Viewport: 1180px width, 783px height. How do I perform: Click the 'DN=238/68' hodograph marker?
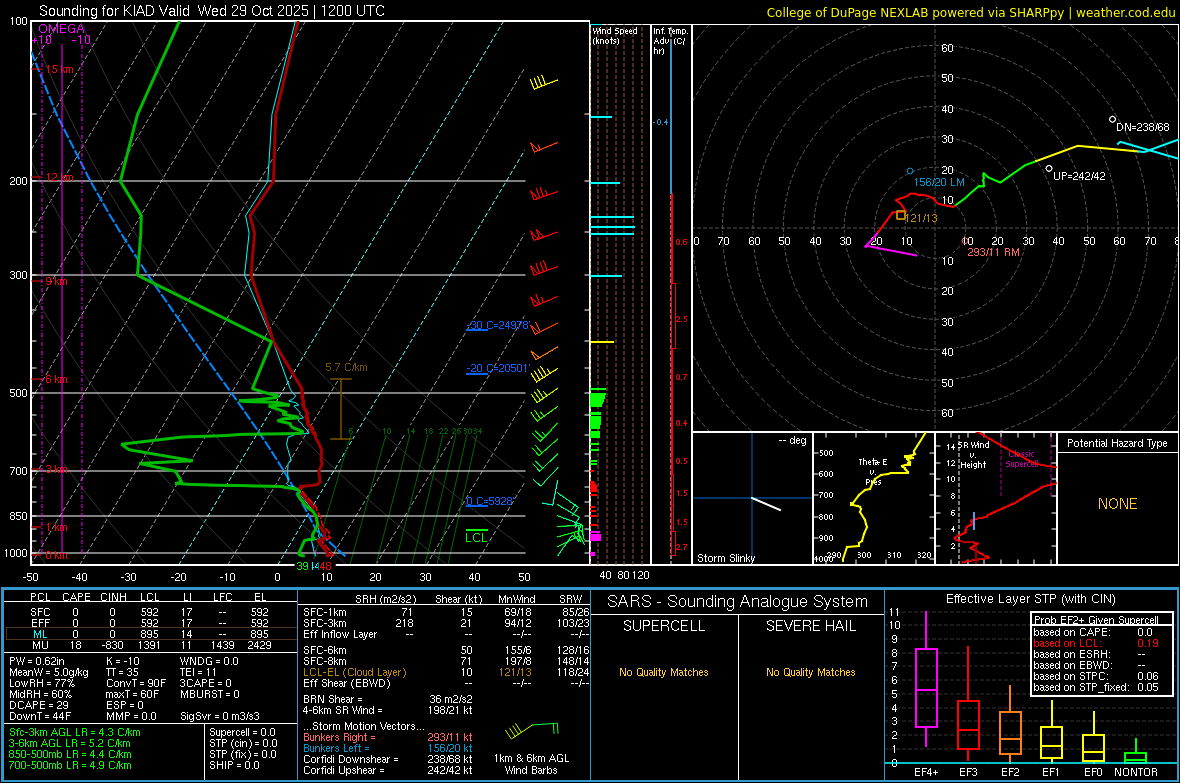click(1142, 127)
